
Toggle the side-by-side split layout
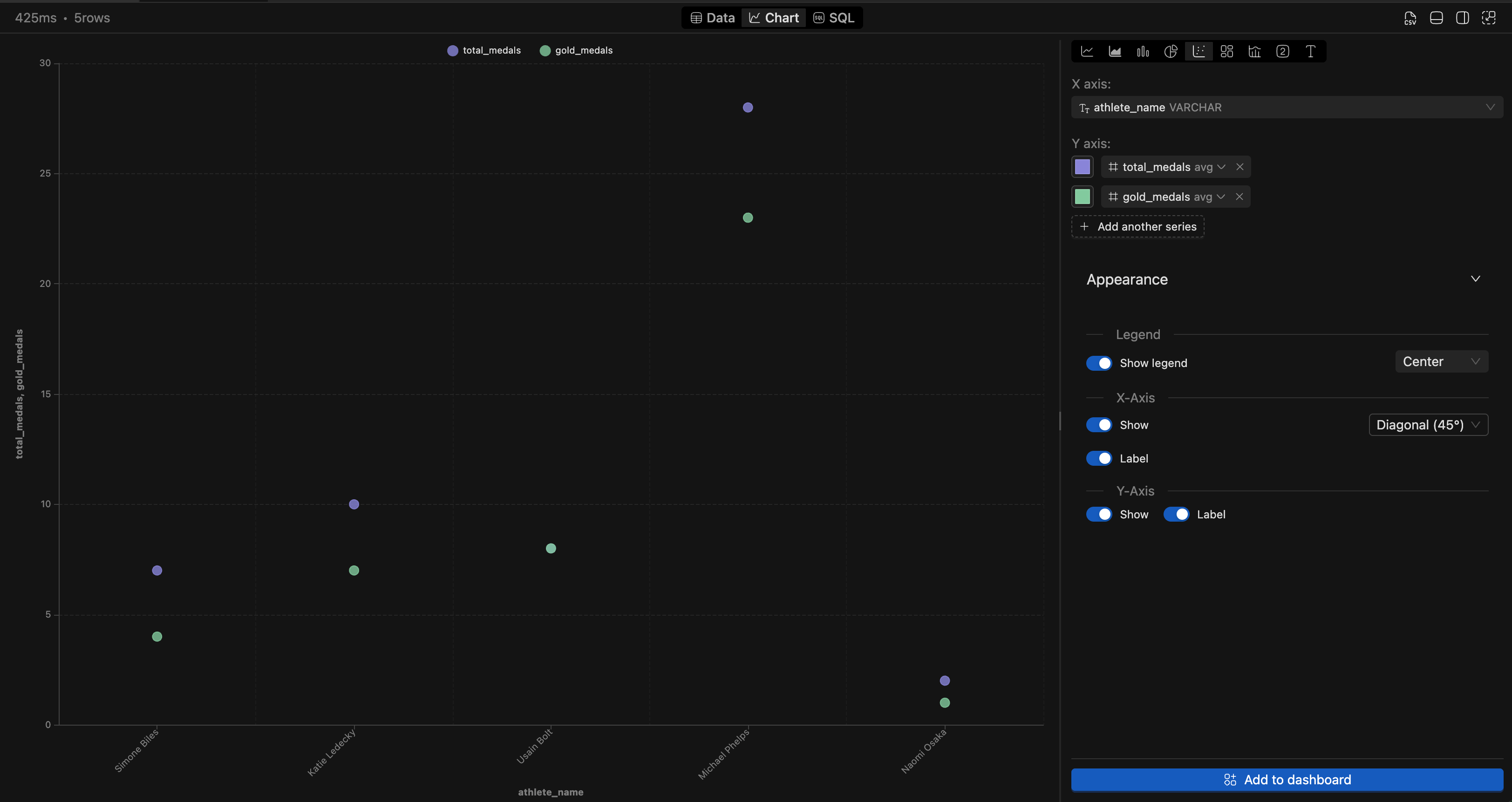(1463, 18)
